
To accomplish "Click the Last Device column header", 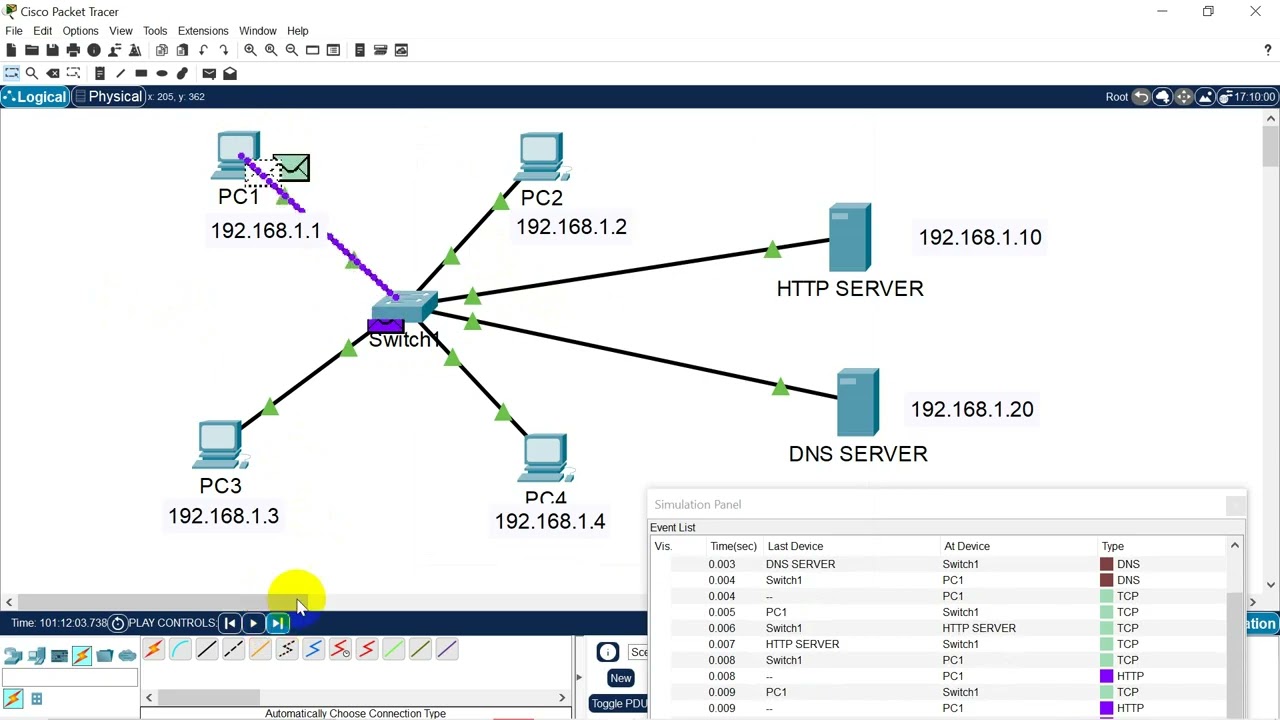I will click(x=795, y=546).
